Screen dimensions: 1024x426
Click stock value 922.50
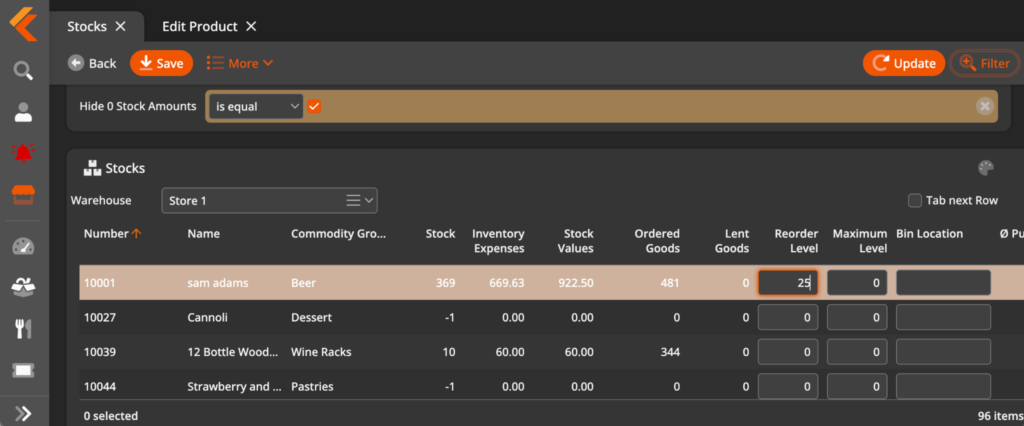[x=576, y=283]
